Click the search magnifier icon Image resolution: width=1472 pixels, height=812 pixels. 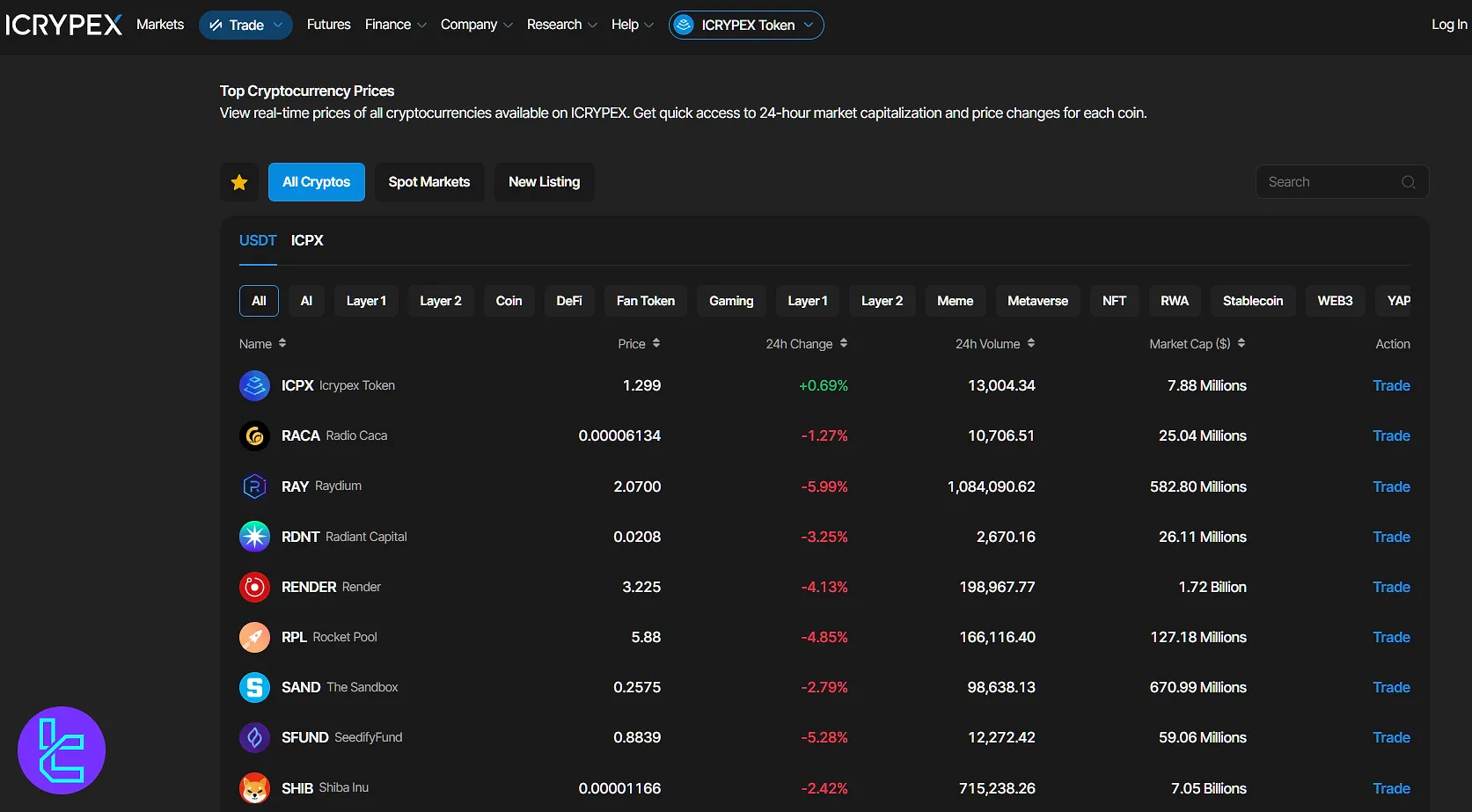(1408, 182)
